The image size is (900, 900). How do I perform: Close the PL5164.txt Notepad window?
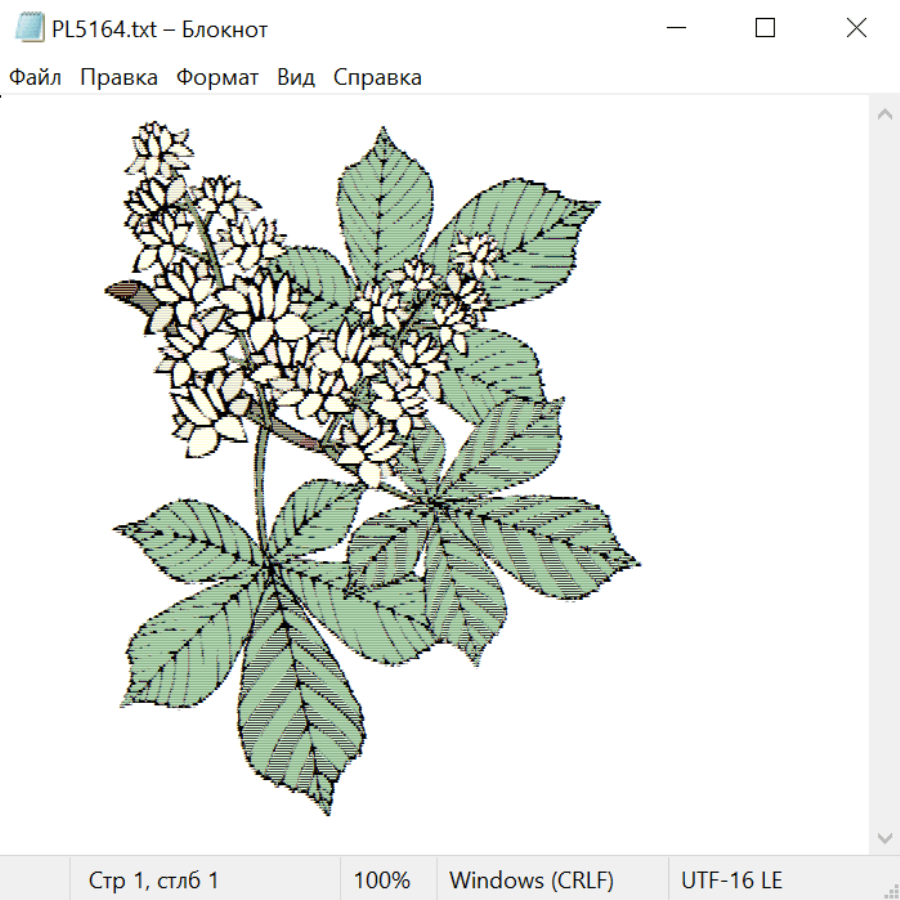click(x=856, y=28)
